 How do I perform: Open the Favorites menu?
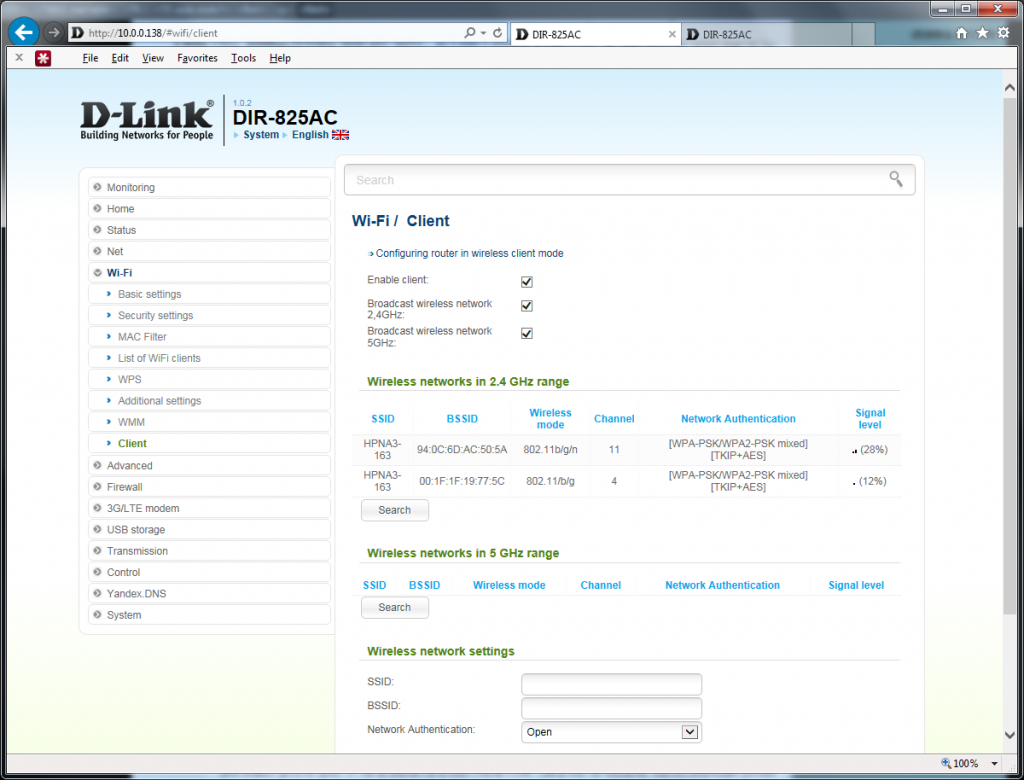(197, 58)
